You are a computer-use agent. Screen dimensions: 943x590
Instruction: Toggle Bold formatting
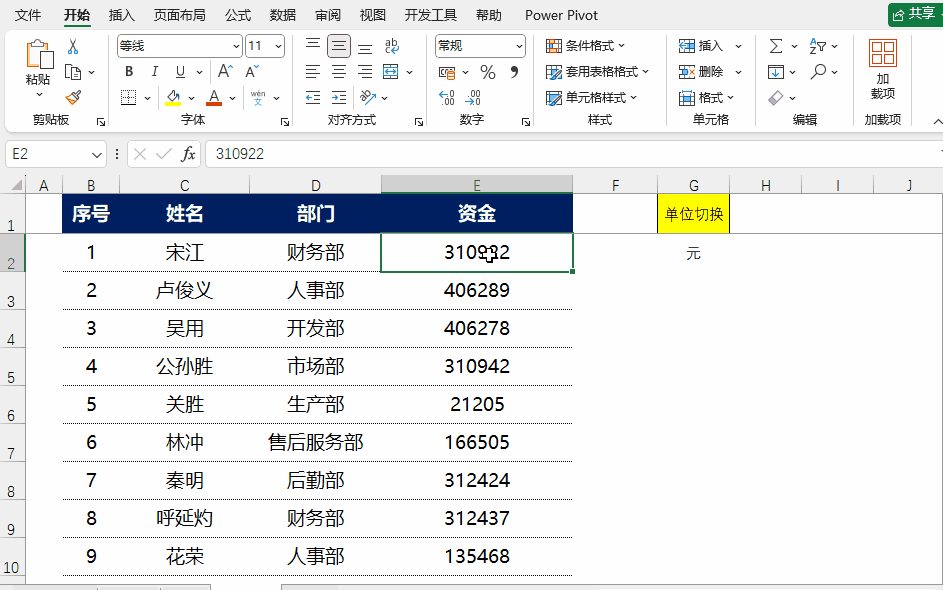tap(129, 72)
